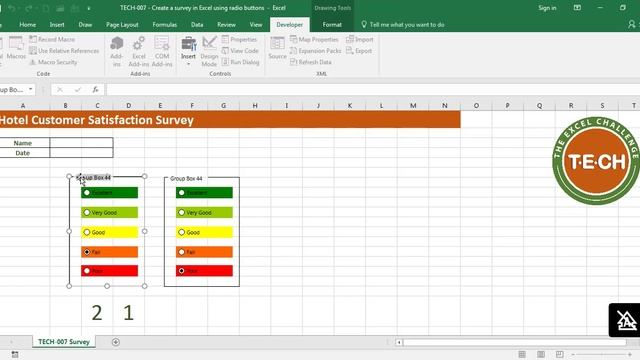
Task: Open Quick Access Toolbar customize dropdown
Action: coord(89,8)
